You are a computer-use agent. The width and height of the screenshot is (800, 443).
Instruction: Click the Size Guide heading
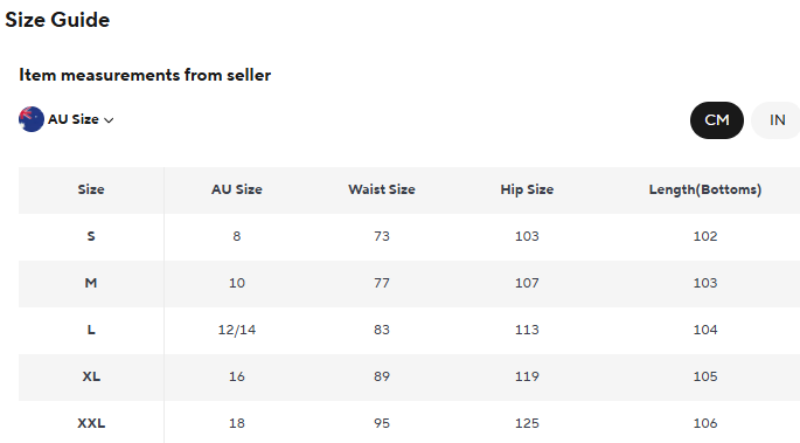[x=57, y=20]
